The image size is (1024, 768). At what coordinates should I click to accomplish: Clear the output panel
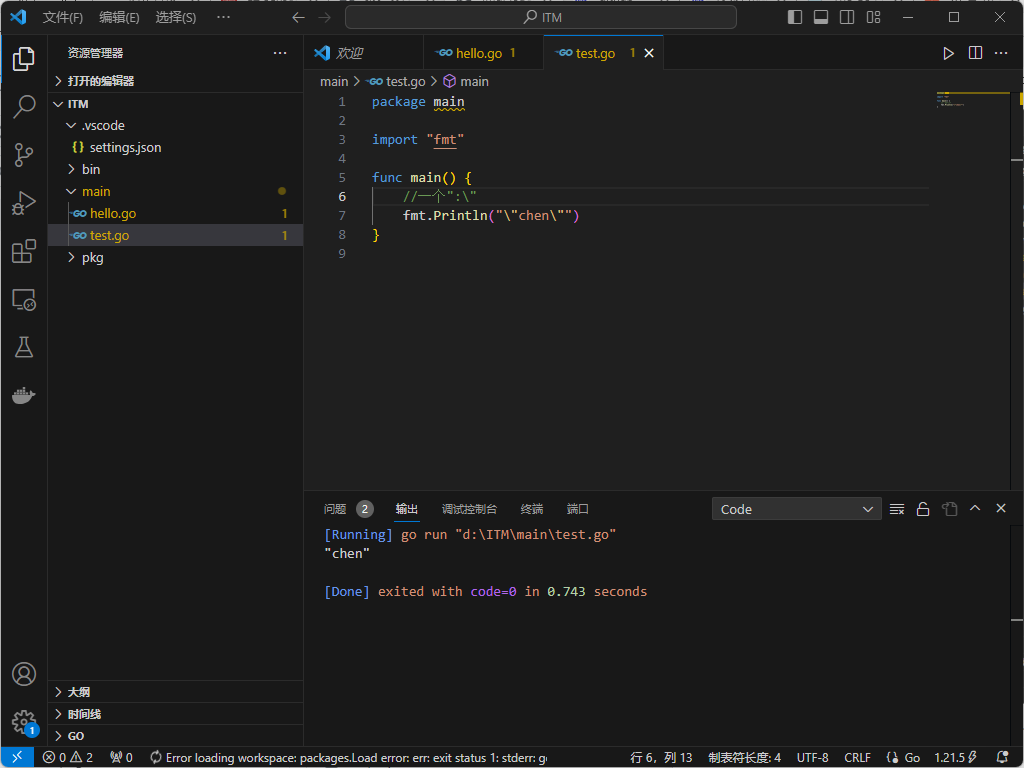click(x=897, y=509)
